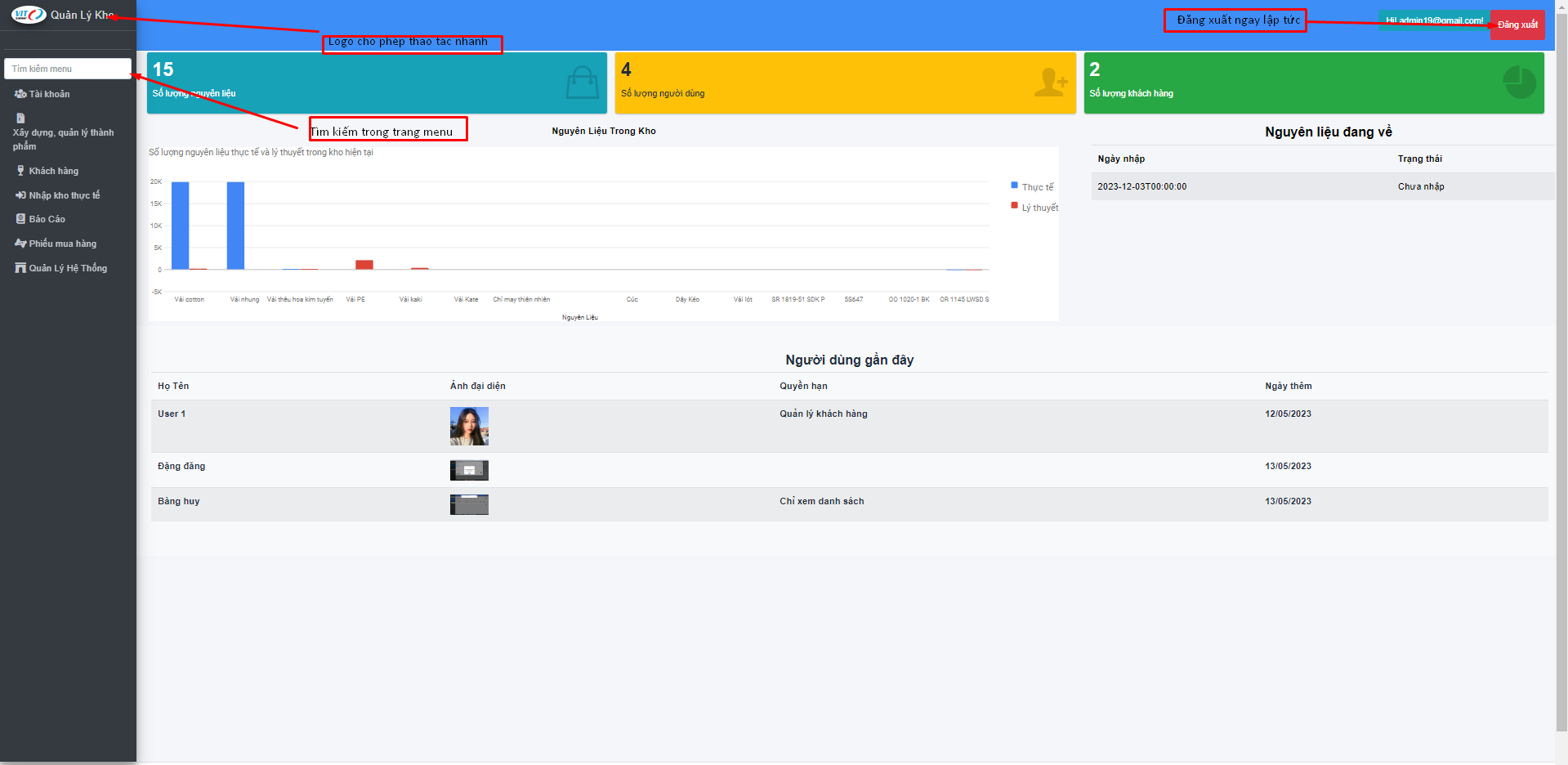Click the trophy icon beside Khách hàng

pyautogui.click(x=20, y=171)
